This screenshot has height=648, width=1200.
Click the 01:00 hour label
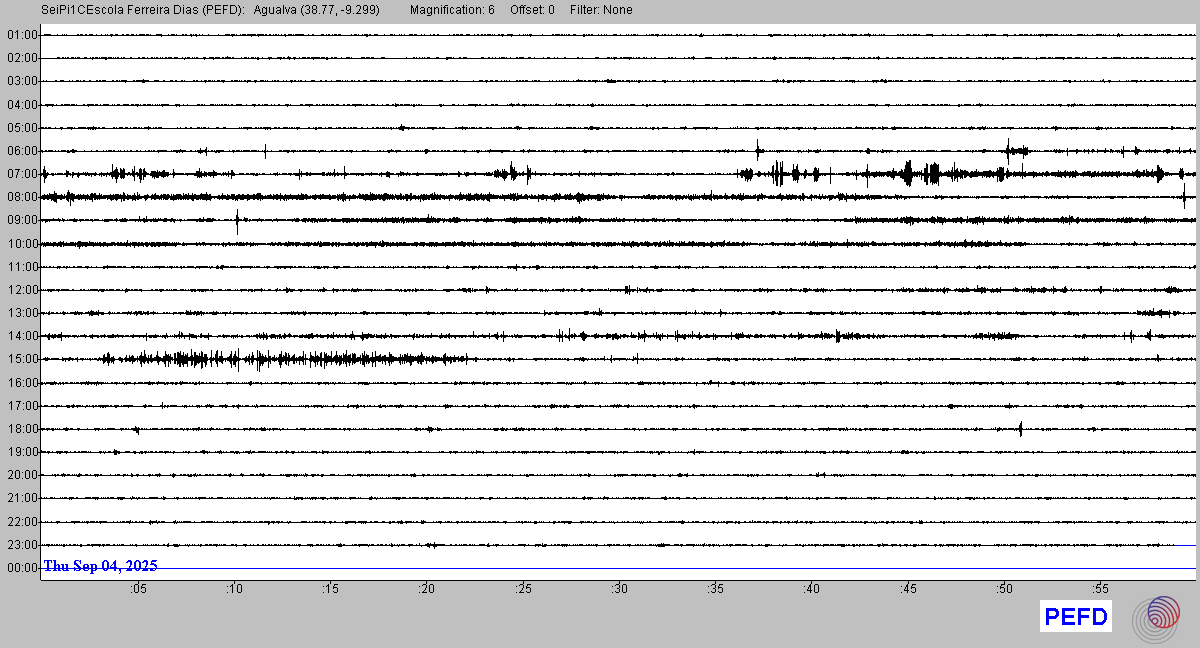(x=22, y=35)
